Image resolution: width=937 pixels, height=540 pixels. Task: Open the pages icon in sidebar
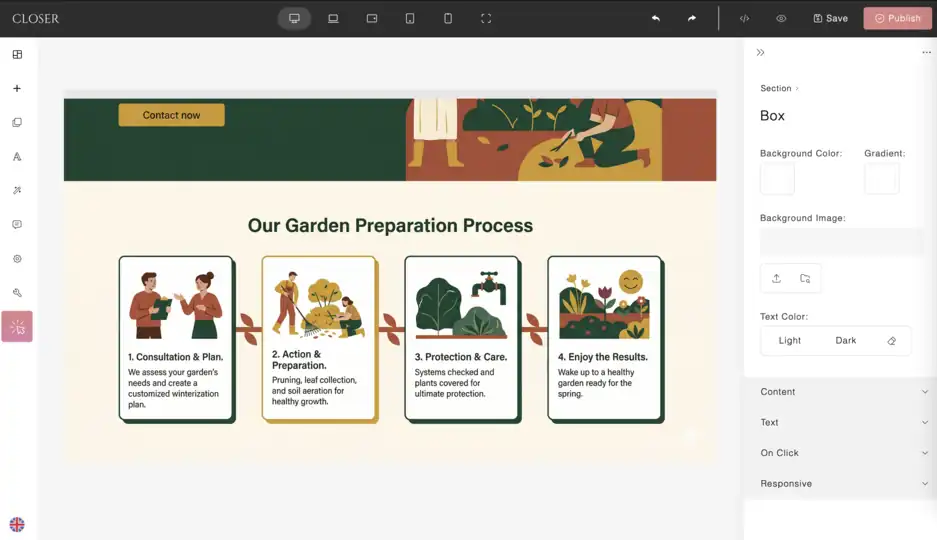[17, 122]
